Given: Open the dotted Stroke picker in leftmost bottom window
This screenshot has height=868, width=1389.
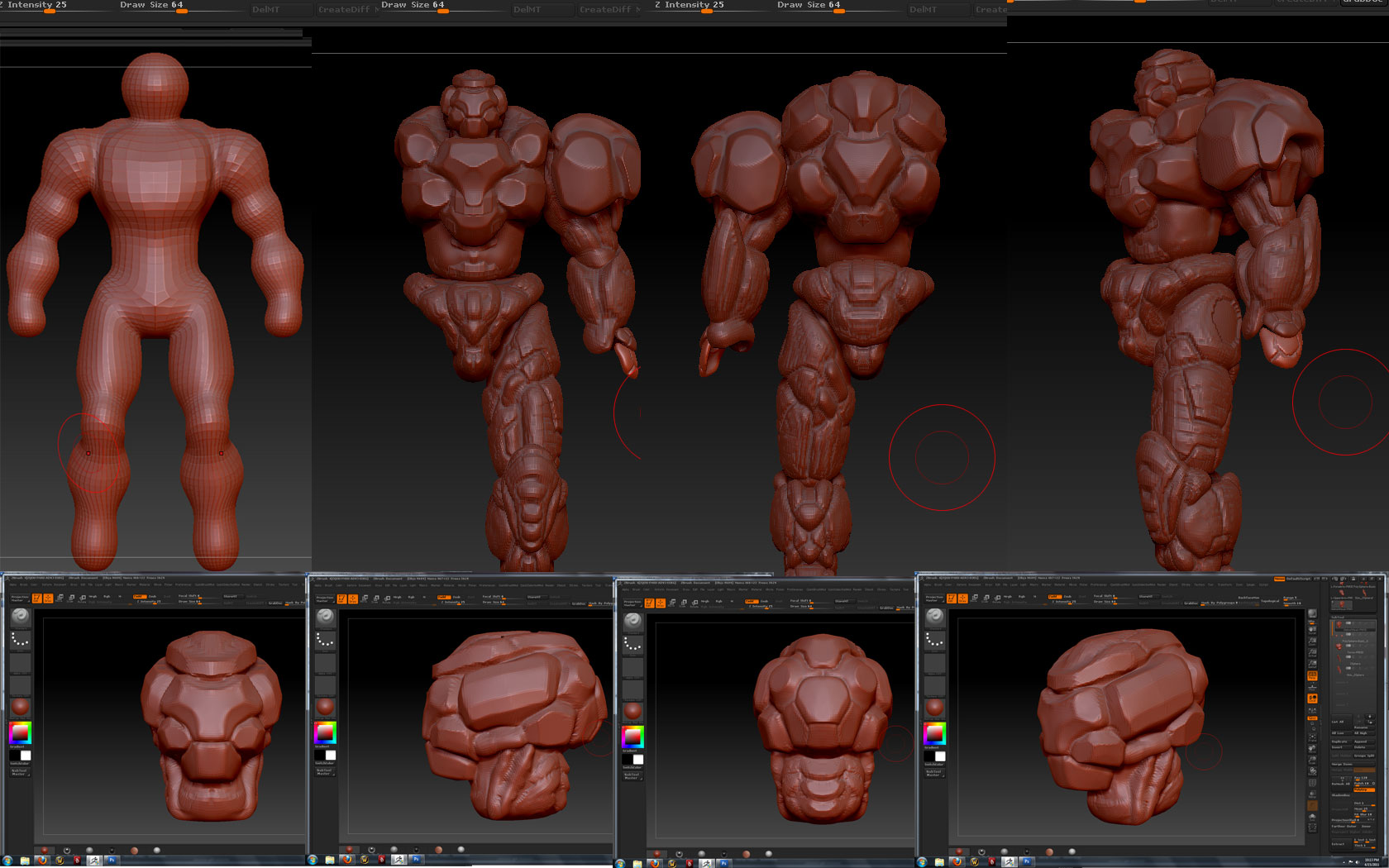Looking at the screenshot, I should (x=20, y=640).
